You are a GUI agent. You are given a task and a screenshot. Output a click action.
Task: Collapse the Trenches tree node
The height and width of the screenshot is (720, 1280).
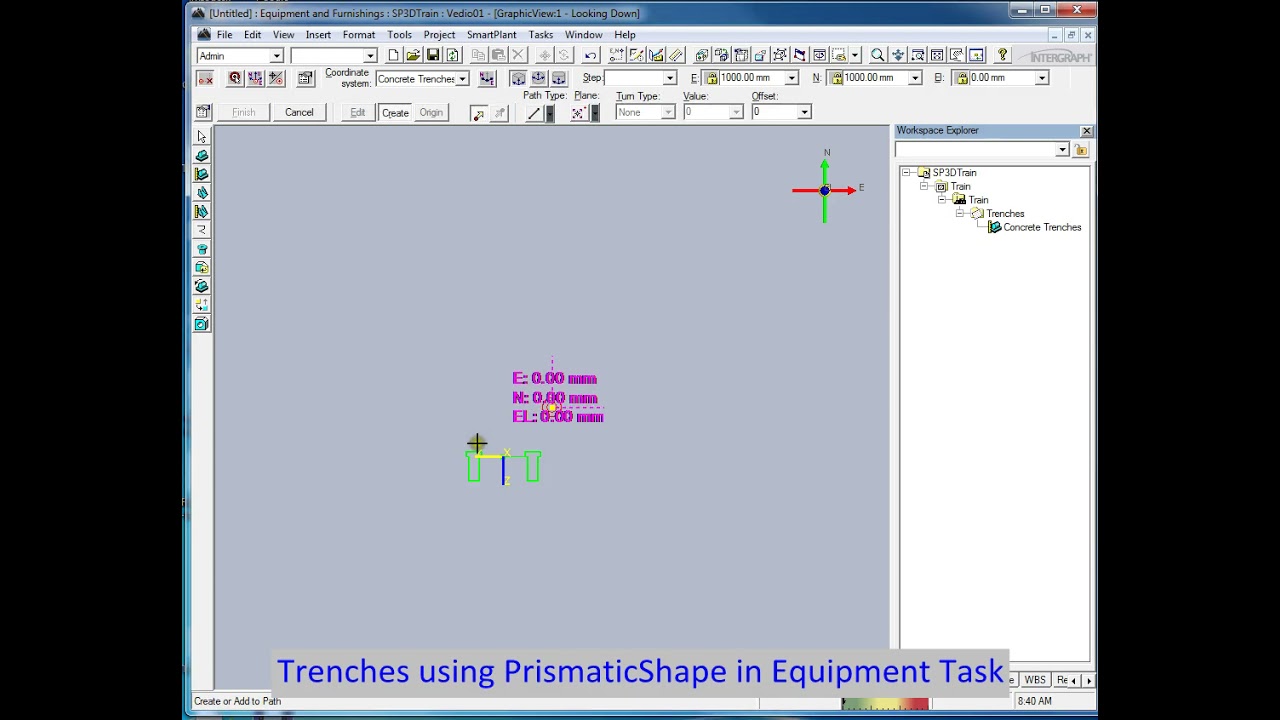click(x=960, y=213)
